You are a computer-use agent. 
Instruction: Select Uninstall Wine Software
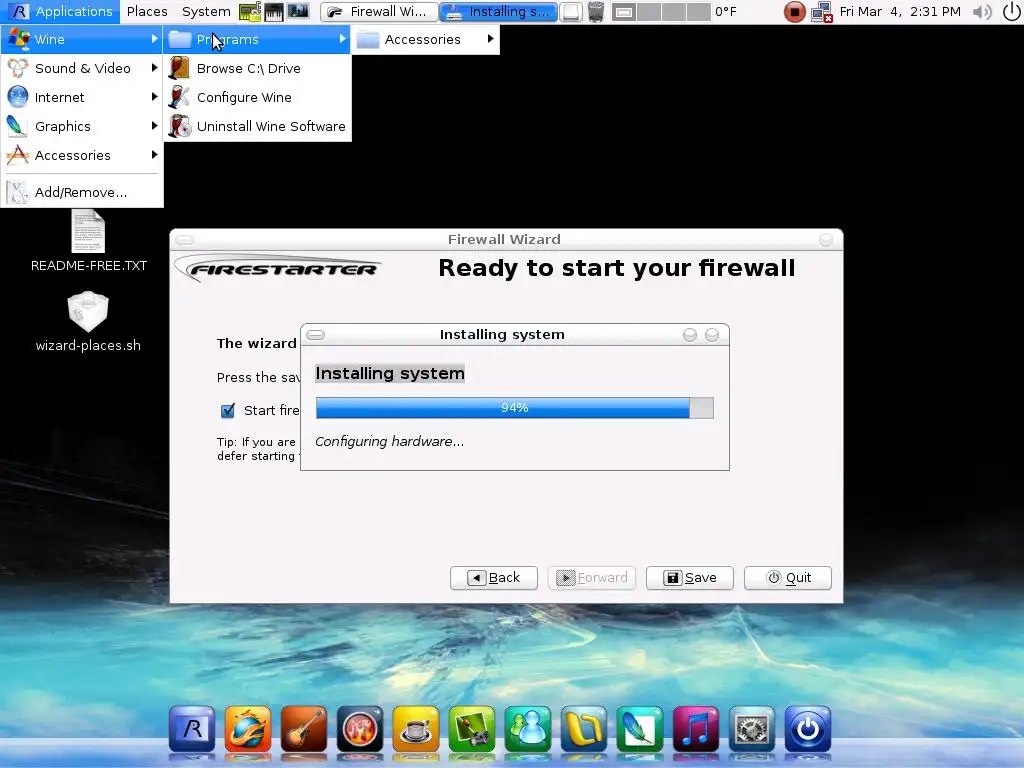(x=257, y=126)
